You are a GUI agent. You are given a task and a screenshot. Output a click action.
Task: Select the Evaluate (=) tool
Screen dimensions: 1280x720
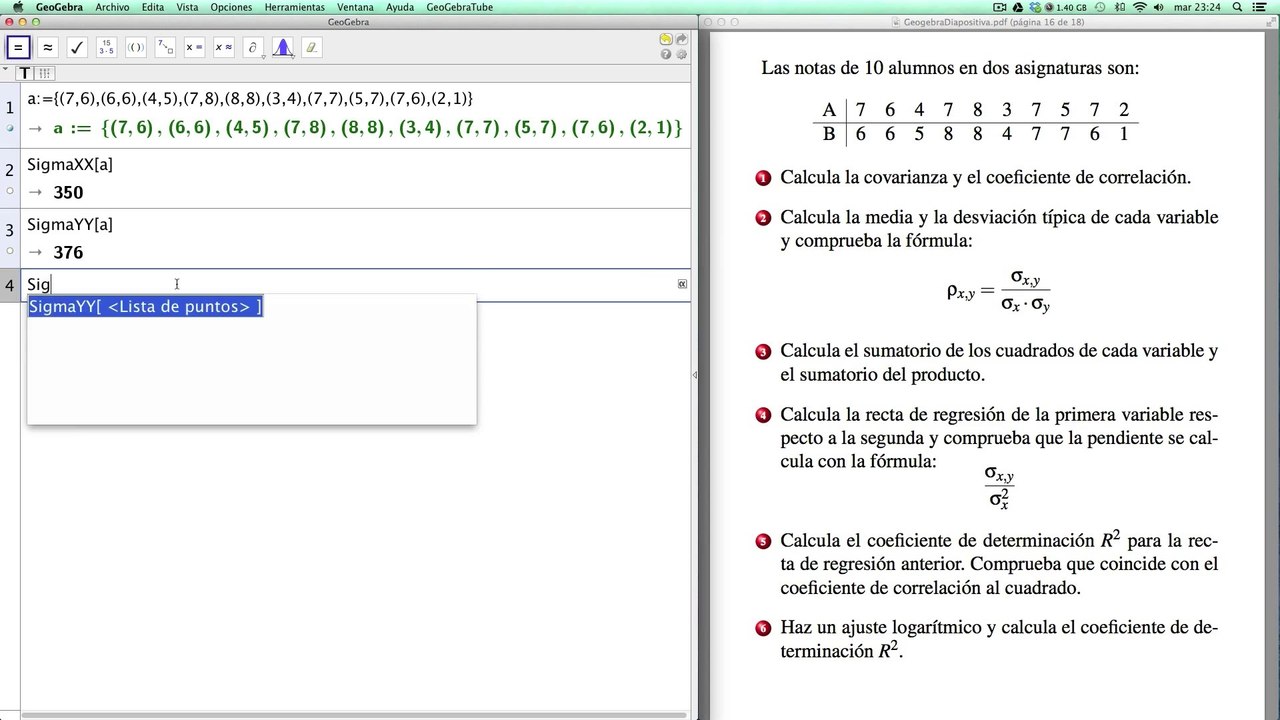pyautogui.click(x=18, y=47)
